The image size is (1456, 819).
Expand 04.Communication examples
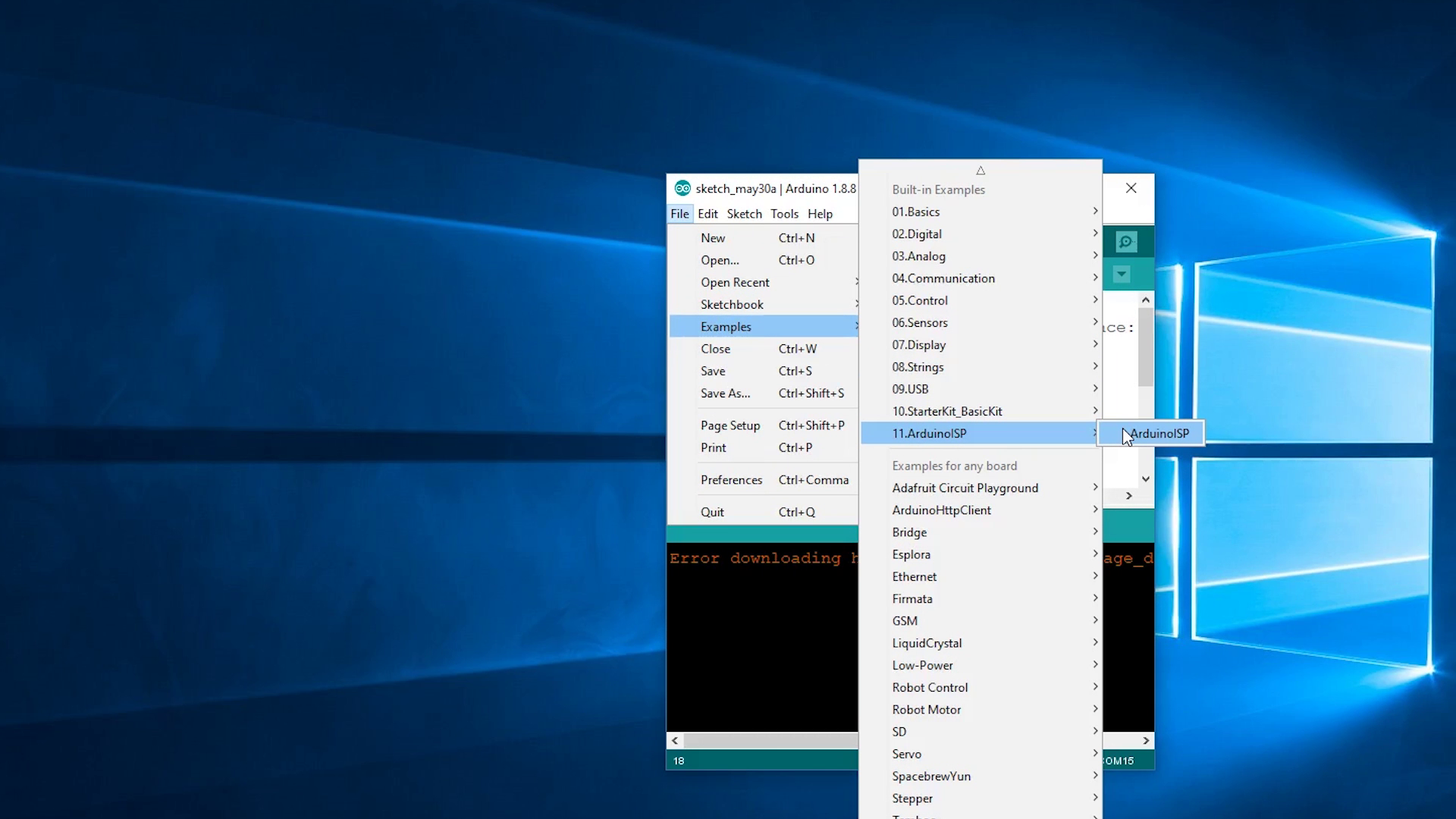click(x=981, y=278)
